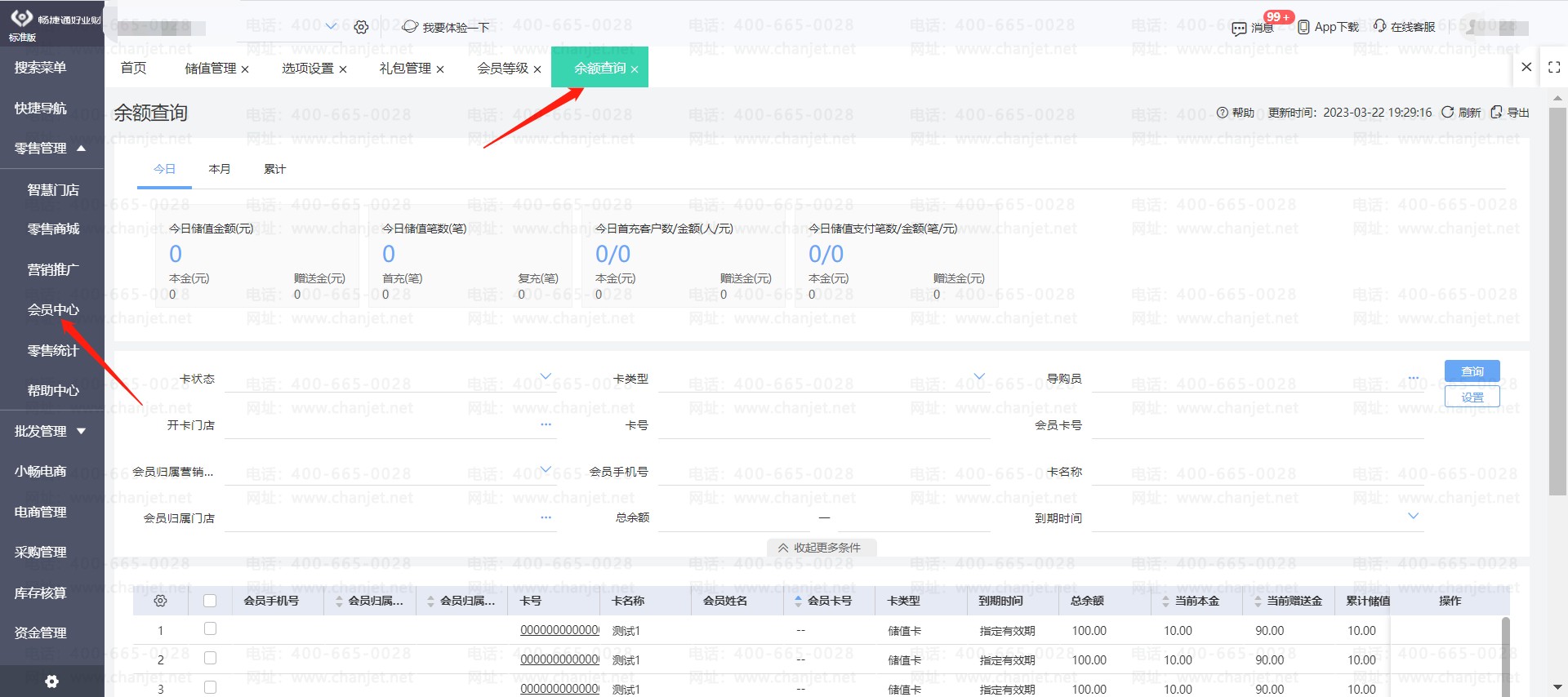
Task: Switch to the 首页 tab
Action: click(x=133, y=68)
